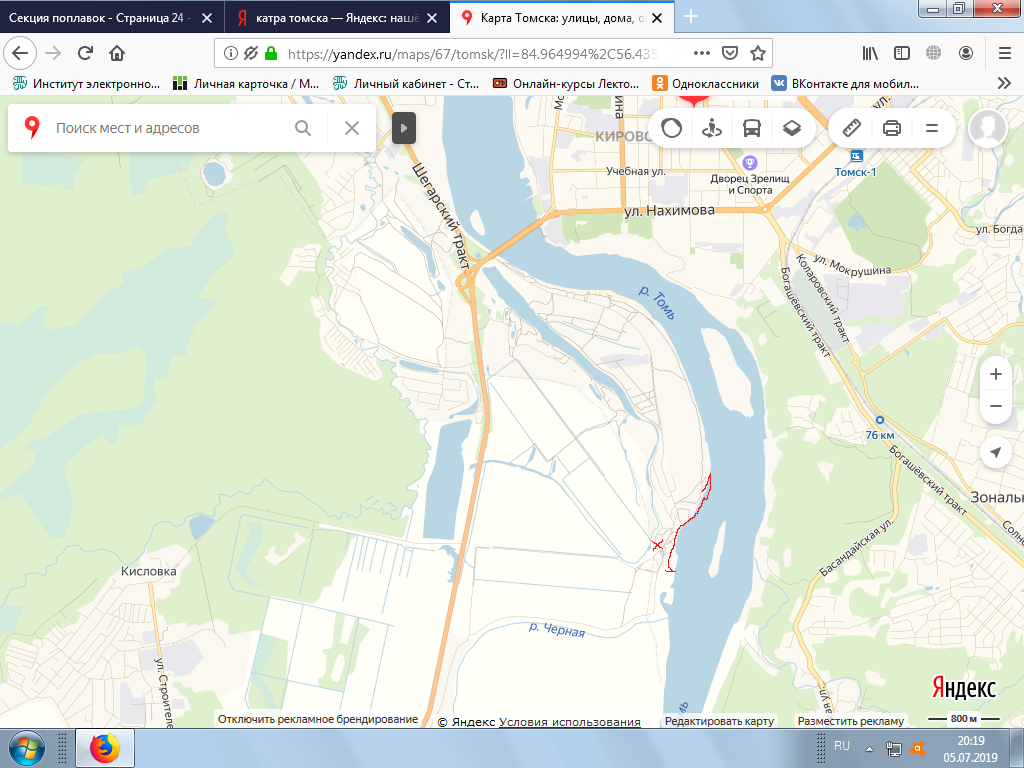Open the Yandex Maps menu icon

pos(932,128)
